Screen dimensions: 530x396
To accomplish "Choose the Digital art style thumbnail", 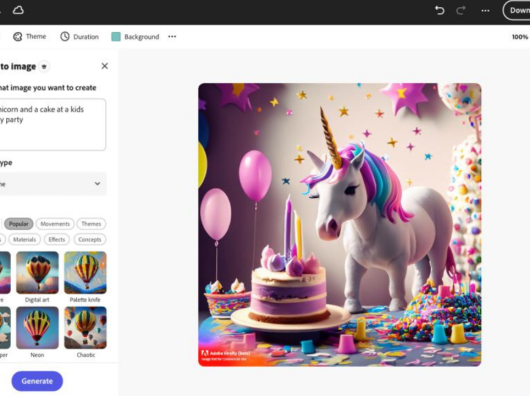I will pyautogui.click(x=37, y=272).
